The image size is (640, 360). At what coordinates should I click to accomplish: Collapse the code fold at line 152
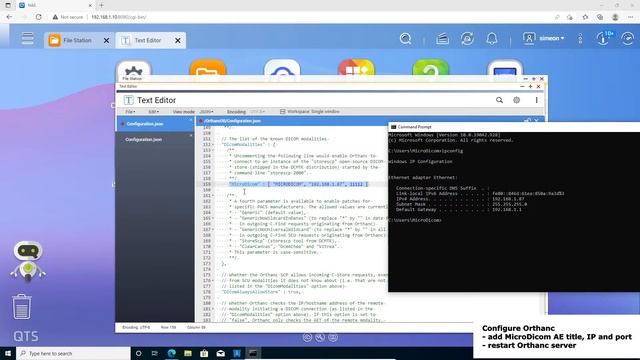(x=213, y=144)
